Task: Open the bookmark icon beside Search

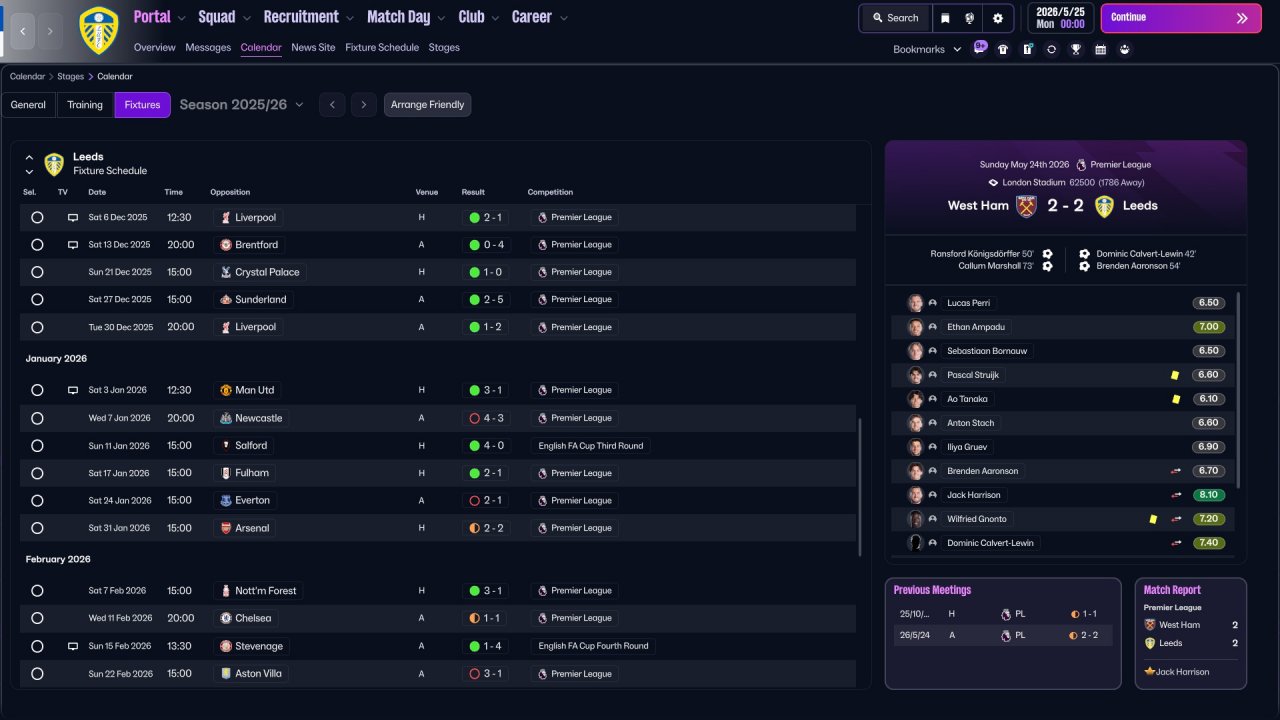Action: pos(946,18)
